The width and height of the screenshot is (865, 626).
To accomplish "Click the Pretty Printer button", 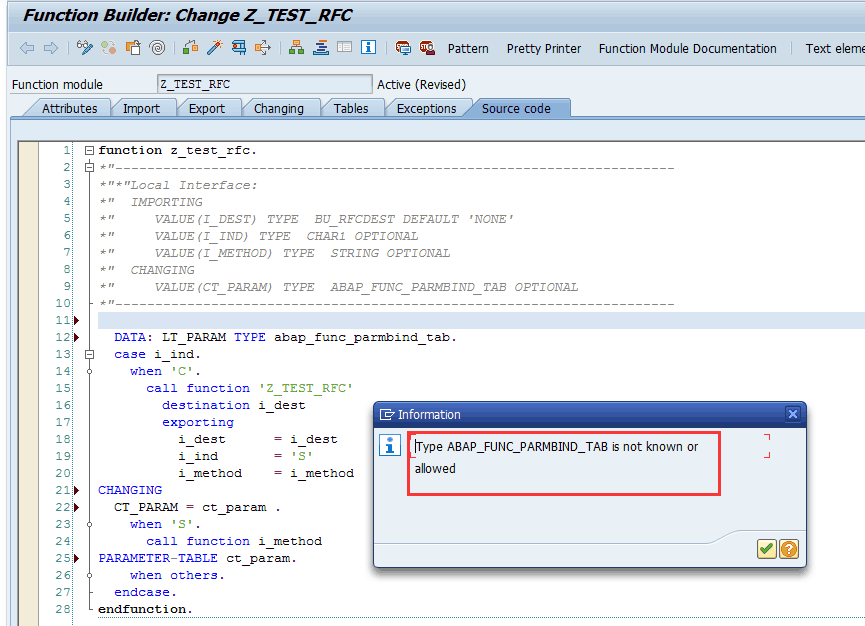I will (x=544, y=48).
